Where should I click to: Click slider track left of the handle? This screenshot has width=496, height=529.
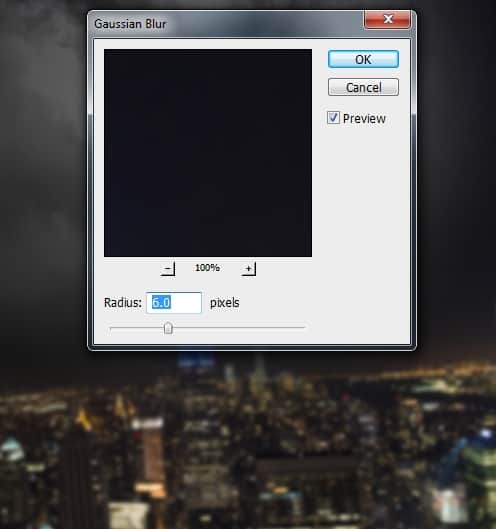[136, 327]
